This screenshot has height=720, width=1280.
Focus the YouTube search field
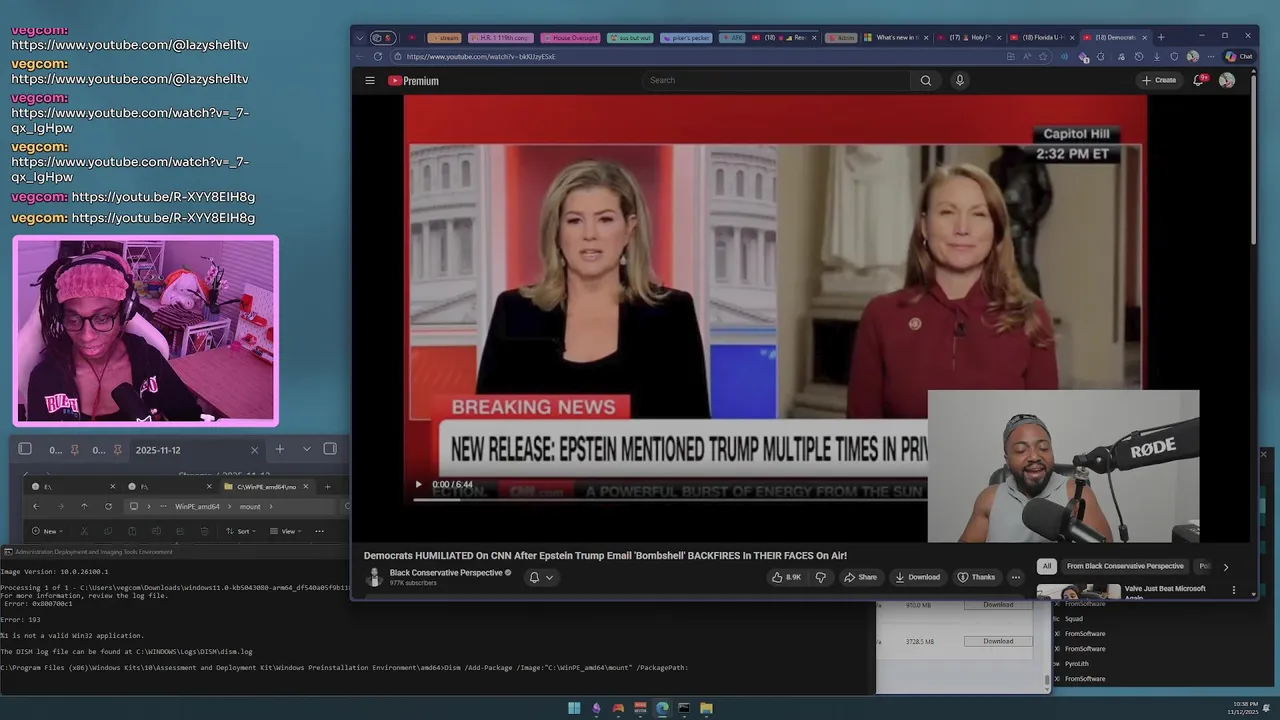point(776,80)
